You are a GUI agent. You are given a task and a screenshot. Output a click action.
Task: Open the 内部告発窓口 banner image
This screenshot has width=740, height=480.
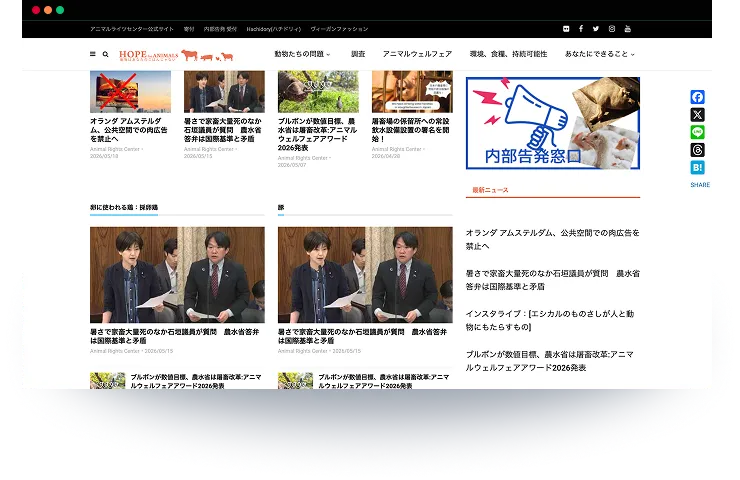tap(553, 123)
